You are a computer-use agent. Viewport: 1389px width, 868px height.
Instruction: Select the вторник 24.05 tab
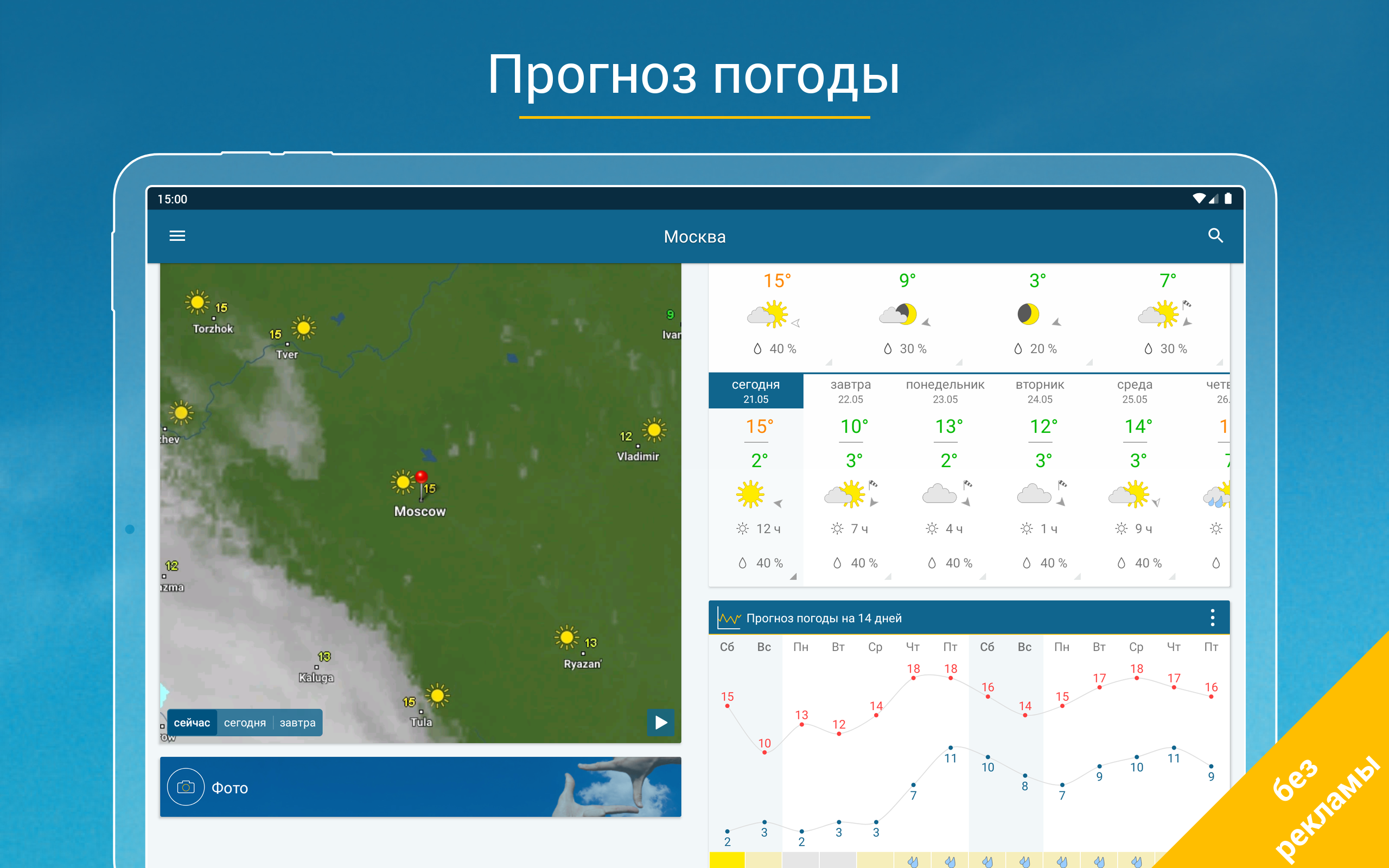[x=1040, y=391]
